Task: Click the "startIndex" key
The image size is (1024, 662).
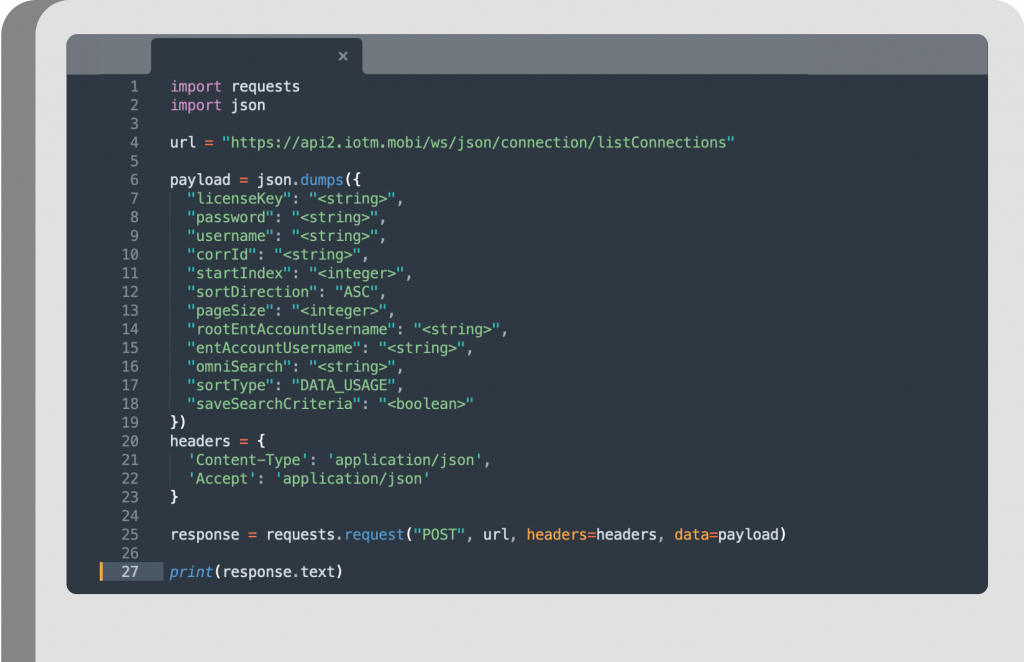Action: (239, 273)
